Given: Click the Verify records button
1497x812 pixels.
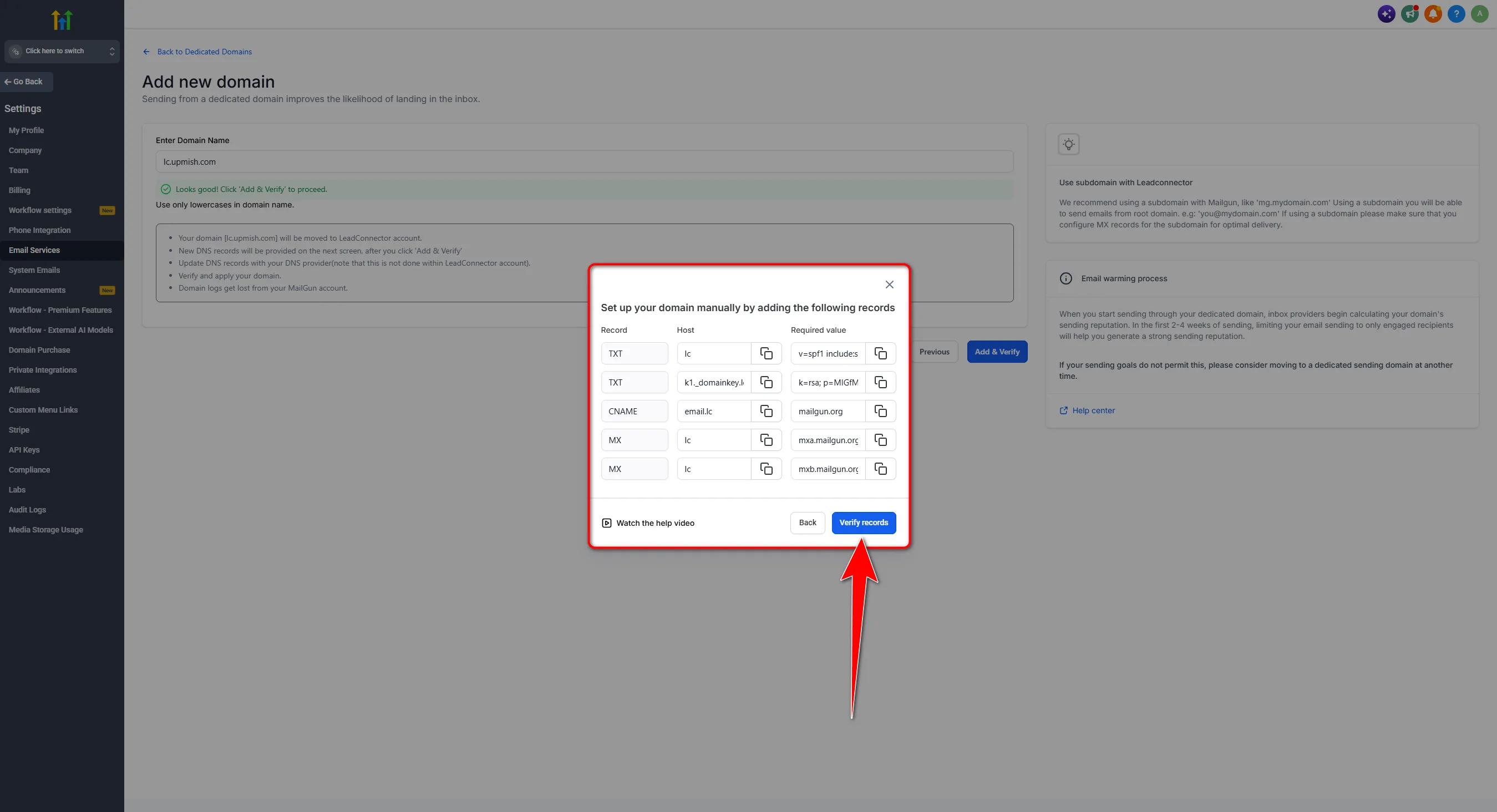Looking at the screenshot, I should tap(864, 522).
